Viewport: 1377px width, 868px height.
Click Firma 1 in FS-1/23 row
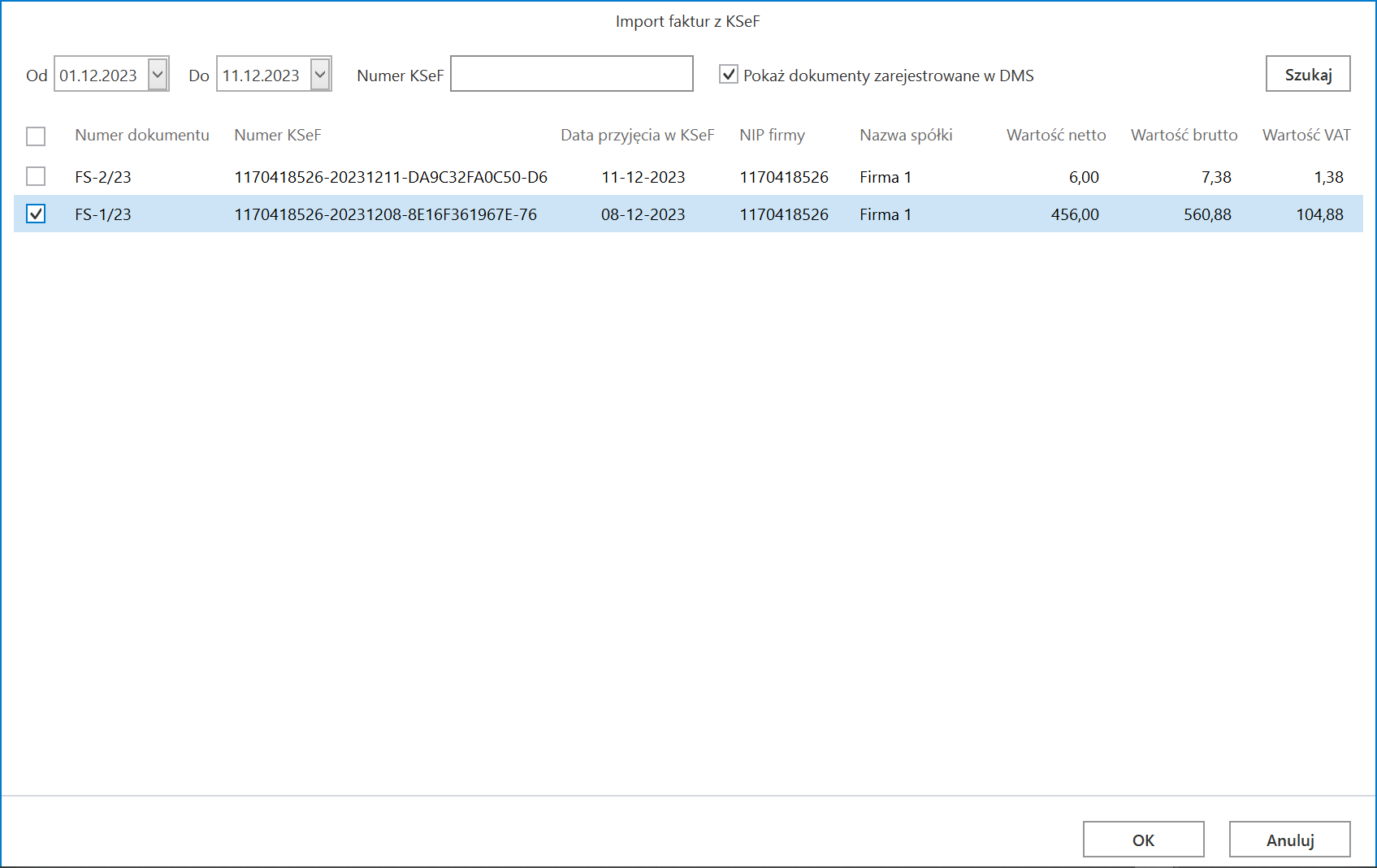(x=886, y=214)
